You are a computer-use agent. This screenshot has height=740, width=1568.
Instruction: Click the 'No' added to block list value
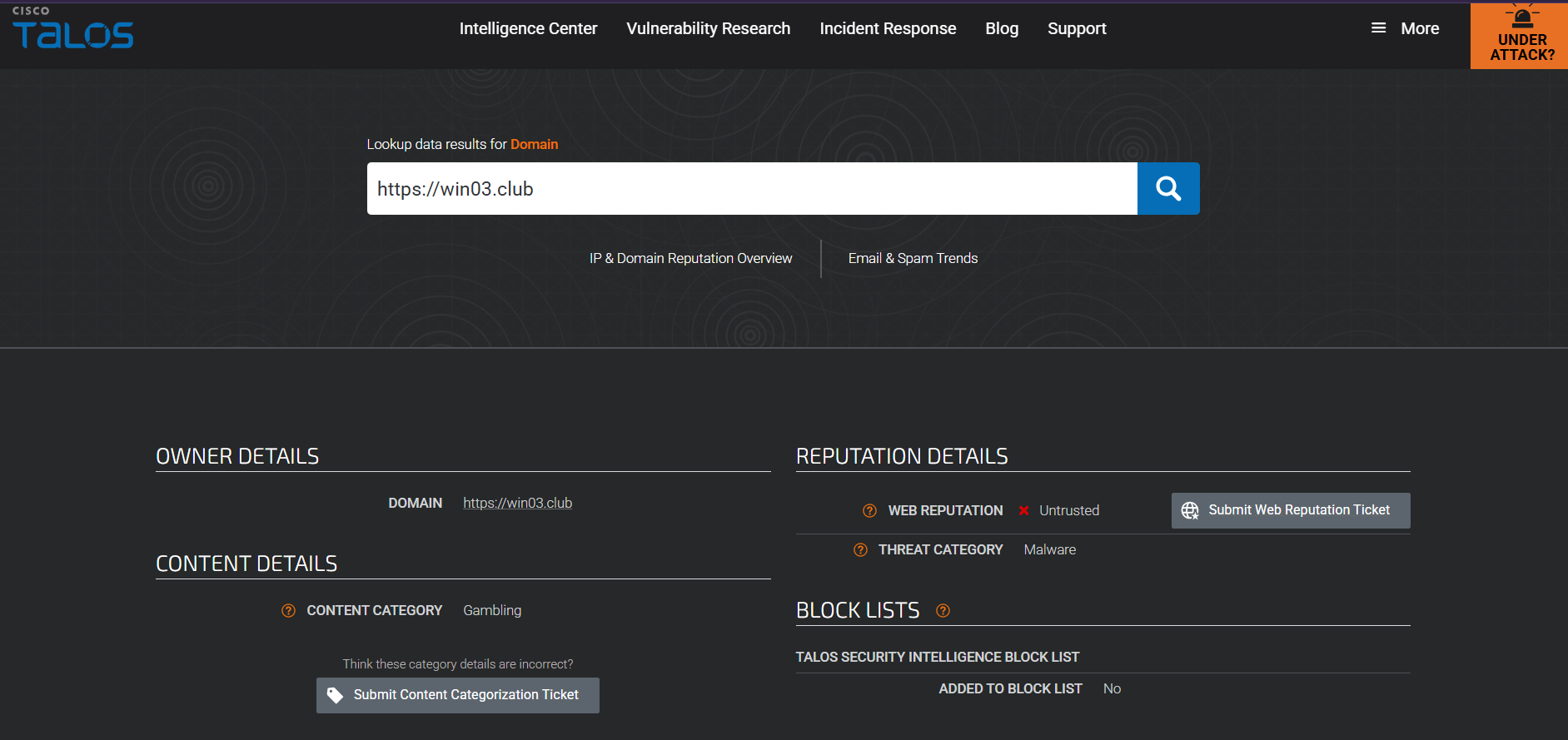tap(1112, 689)
